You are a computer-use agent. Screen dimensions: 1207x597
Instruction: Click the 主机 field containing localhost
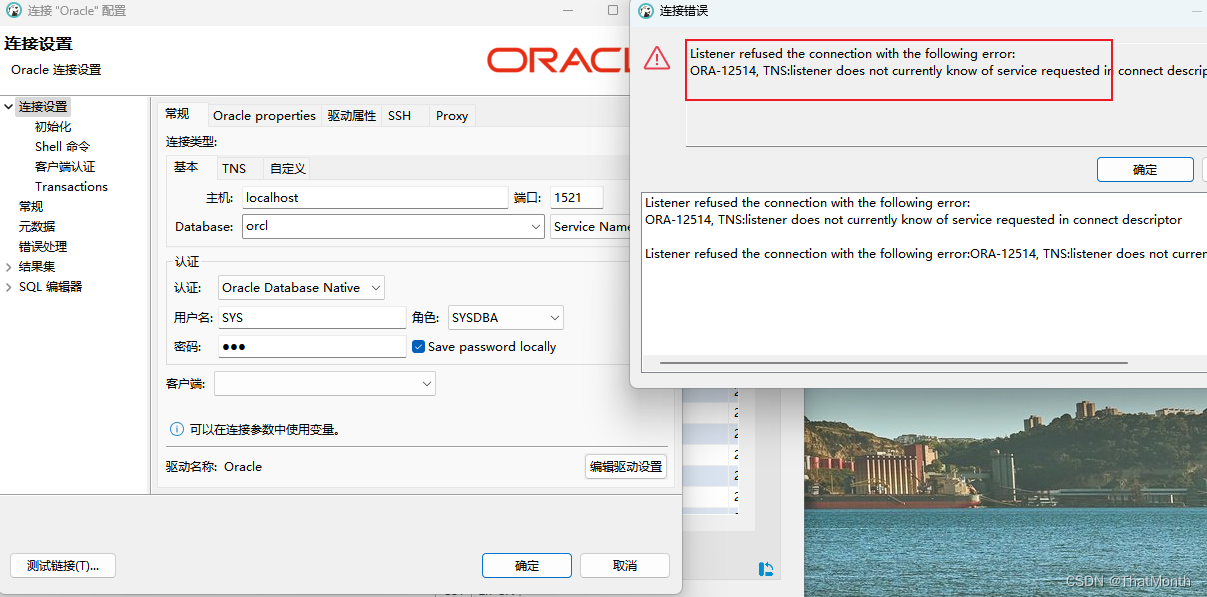tap(374, 198)
